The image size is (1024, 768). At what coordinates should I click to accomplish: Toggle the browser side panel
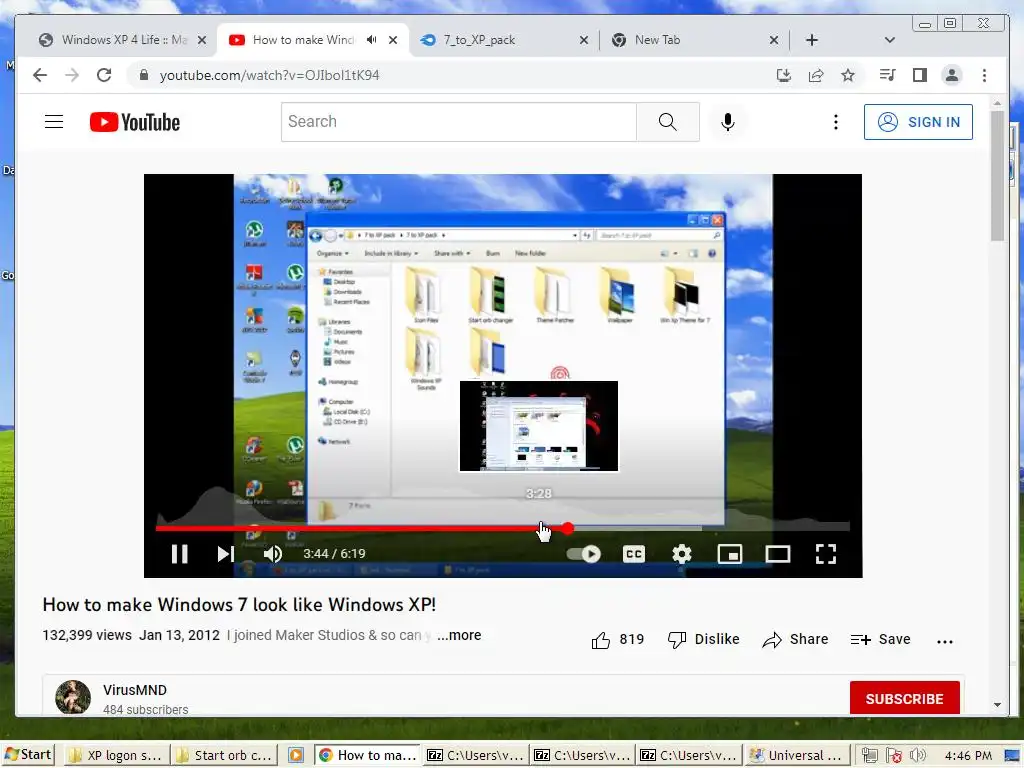920,75
